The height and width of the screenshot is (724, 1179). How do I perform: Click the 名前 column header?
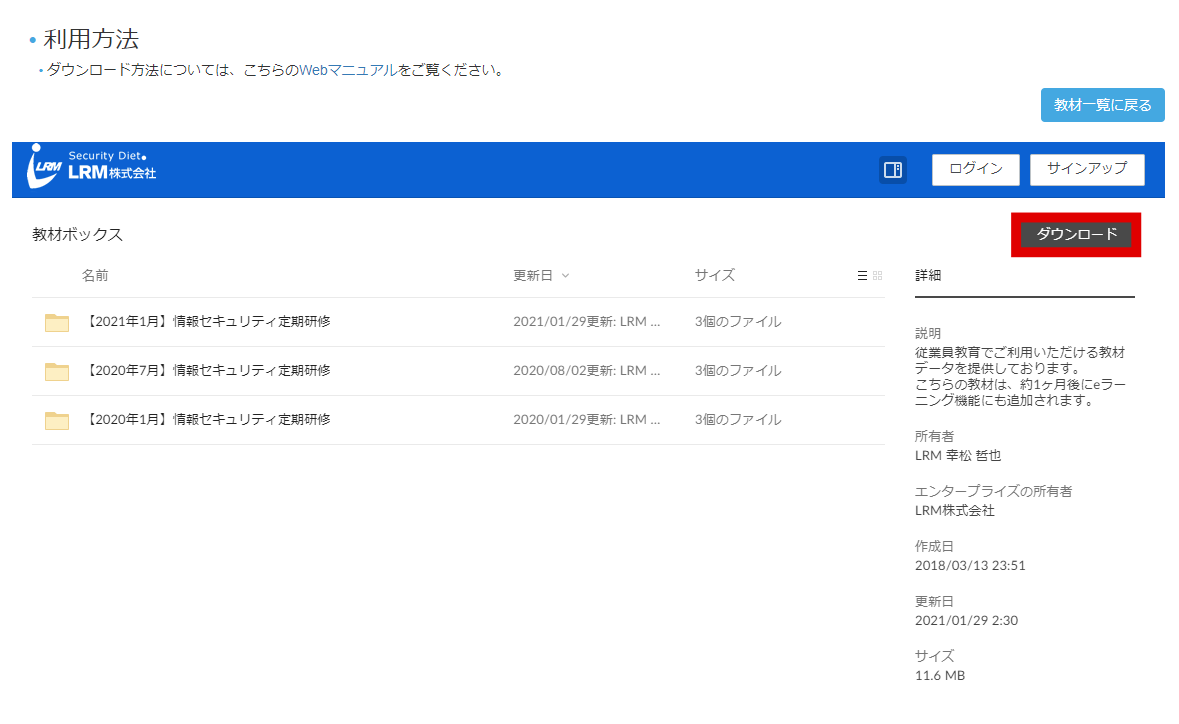95,276
